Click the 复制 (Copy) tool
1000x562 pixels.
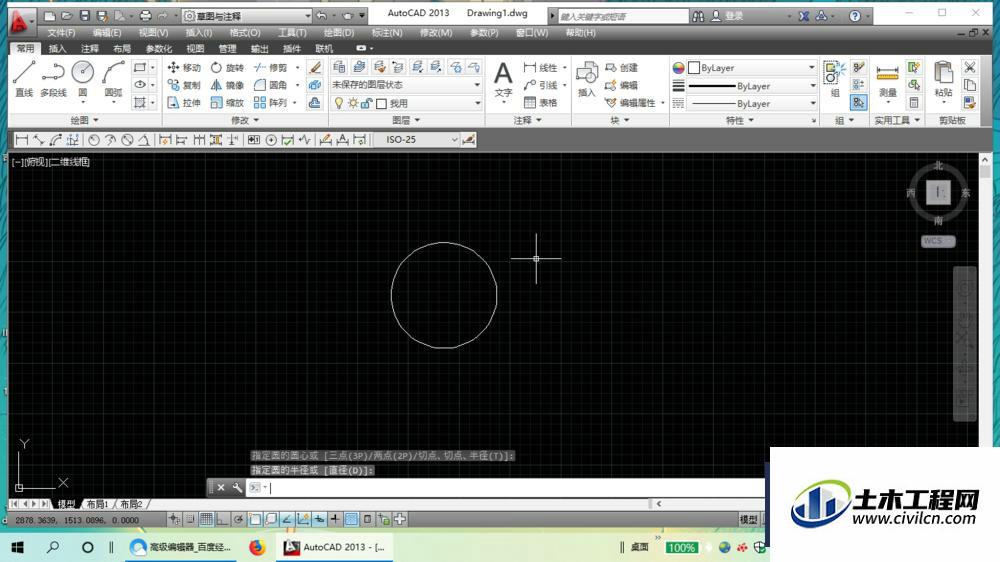coord(184,85)
